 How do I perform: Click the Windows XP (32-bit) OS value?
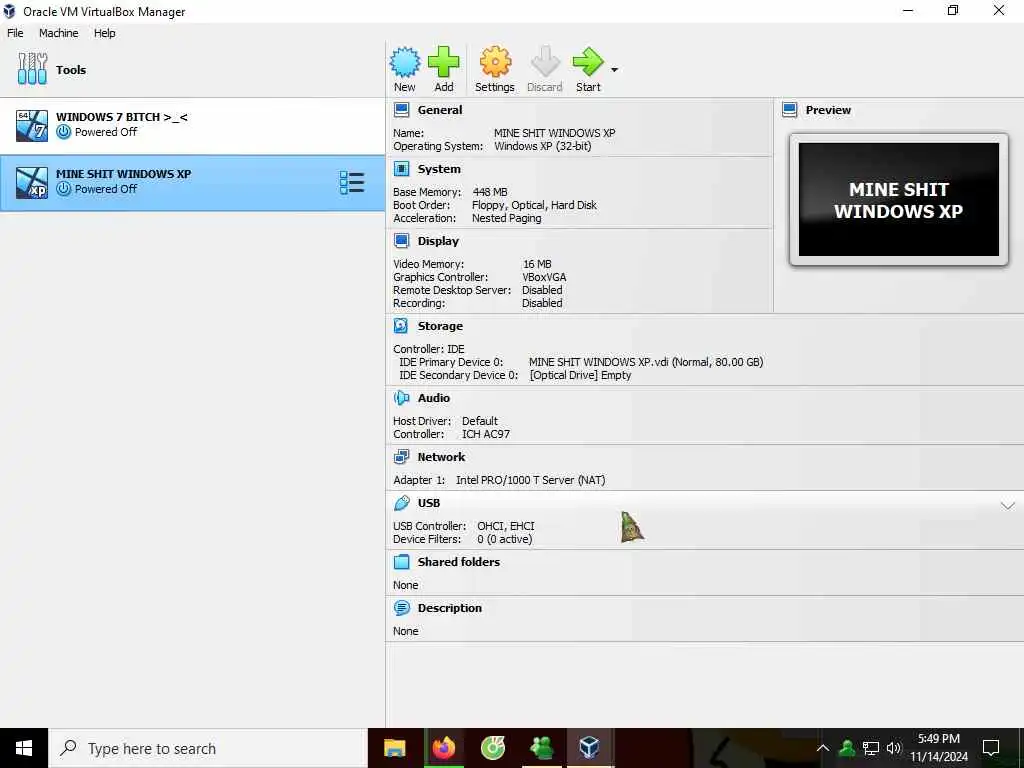(543, 146)
